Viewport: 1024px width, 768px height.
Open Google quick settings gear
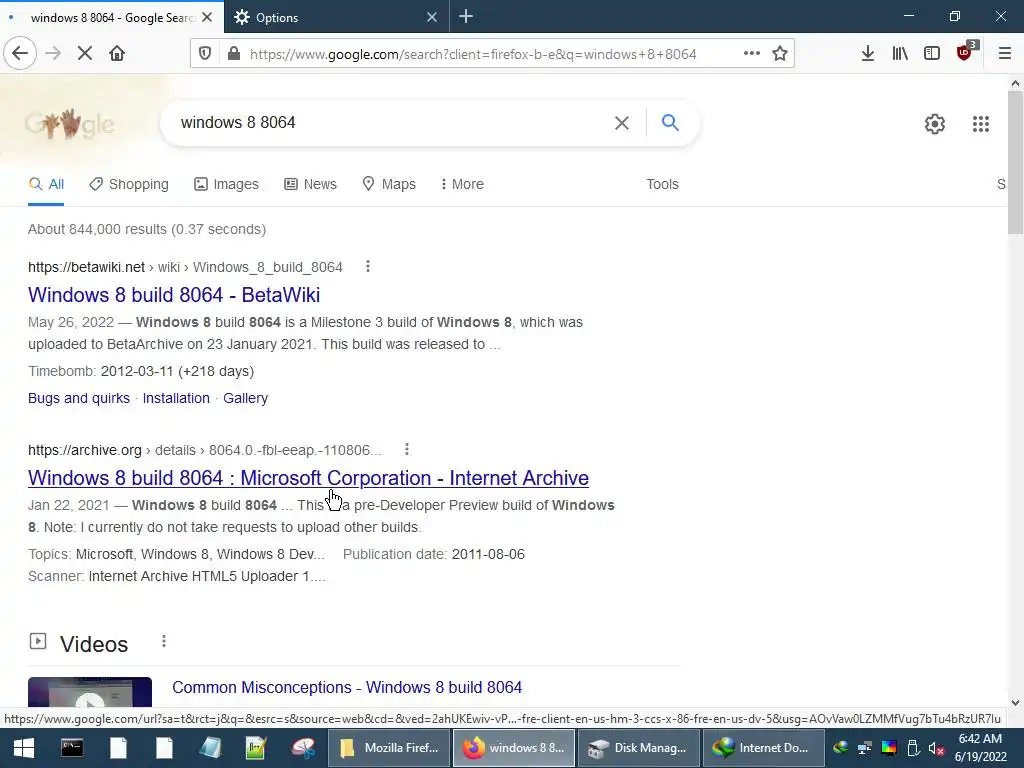click(935, 124)
